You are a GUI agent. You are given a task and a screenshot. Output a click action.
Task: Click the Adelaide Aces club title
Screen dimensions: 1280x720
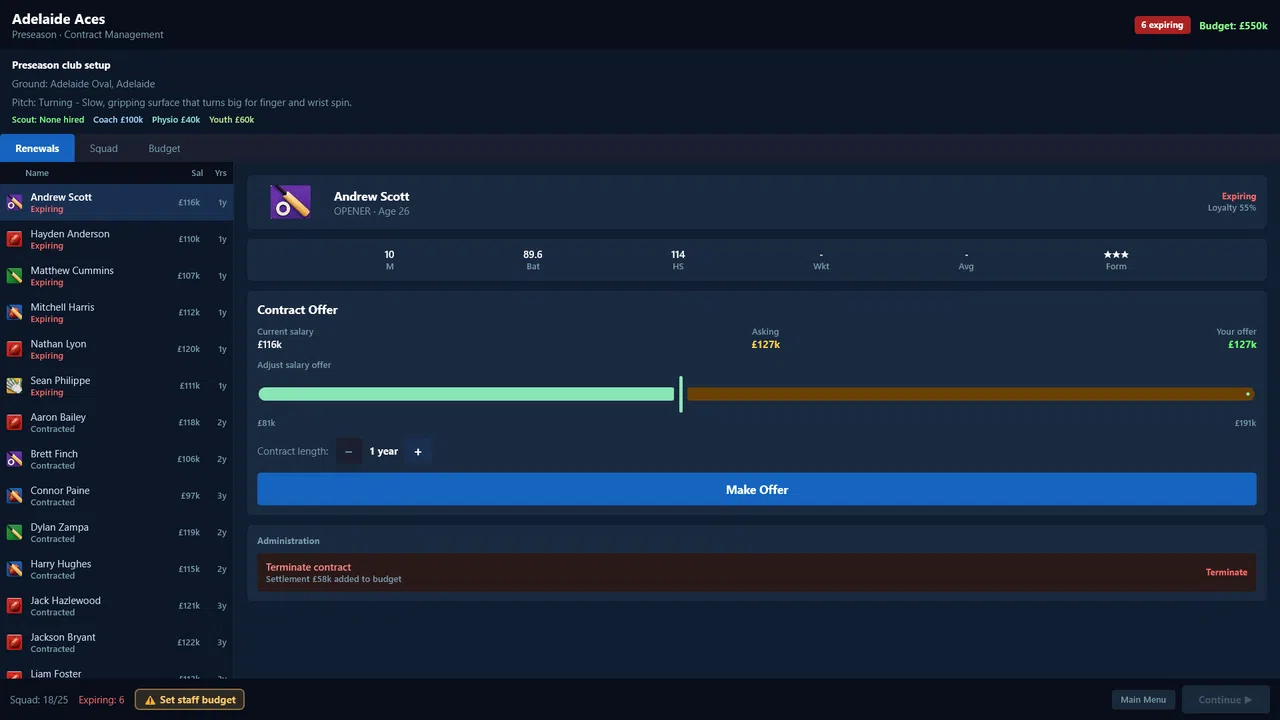click(x=58, y=19)
